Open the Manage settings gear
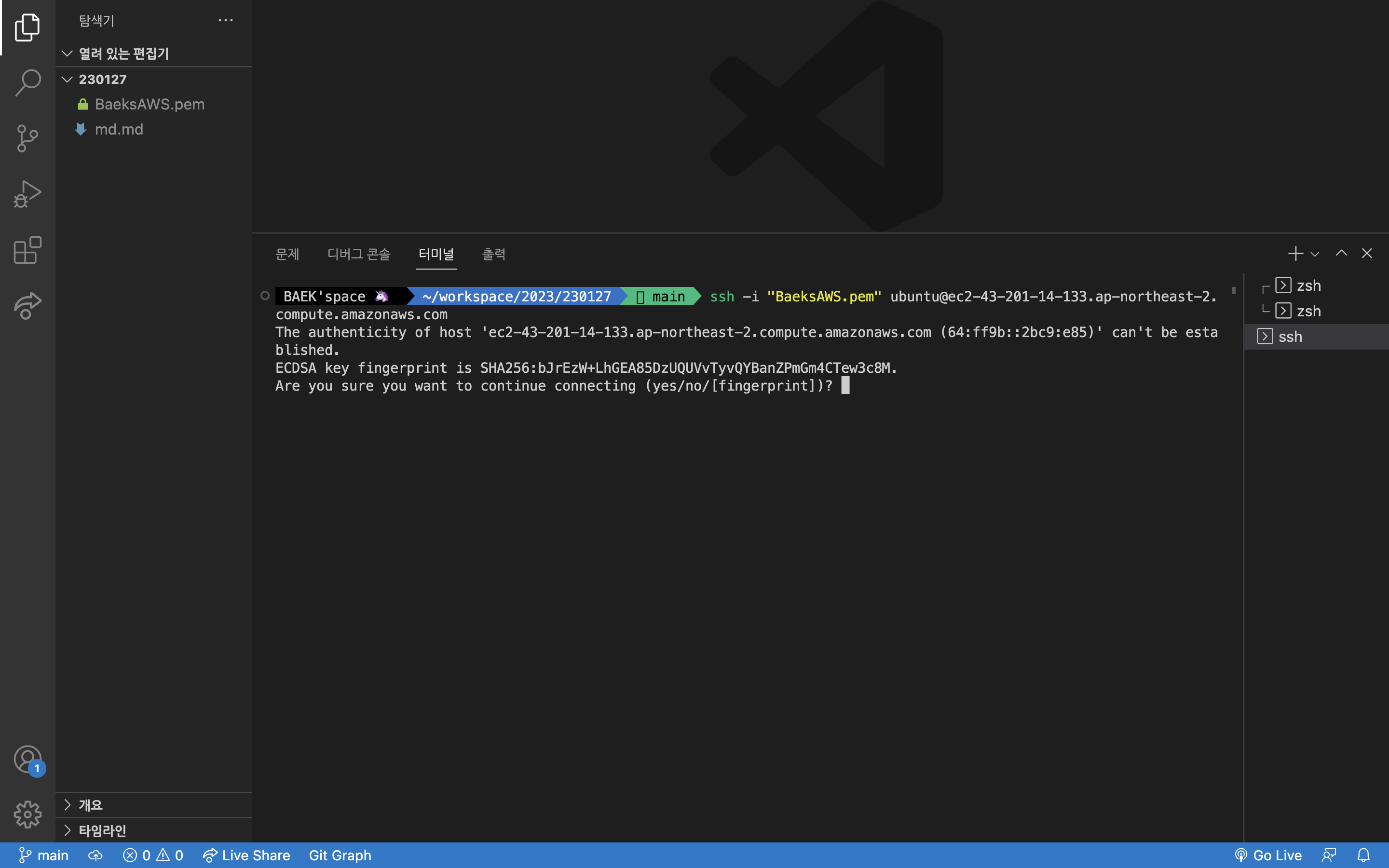This screenshot has height=868, width=1389. click(x=27, y=814)
